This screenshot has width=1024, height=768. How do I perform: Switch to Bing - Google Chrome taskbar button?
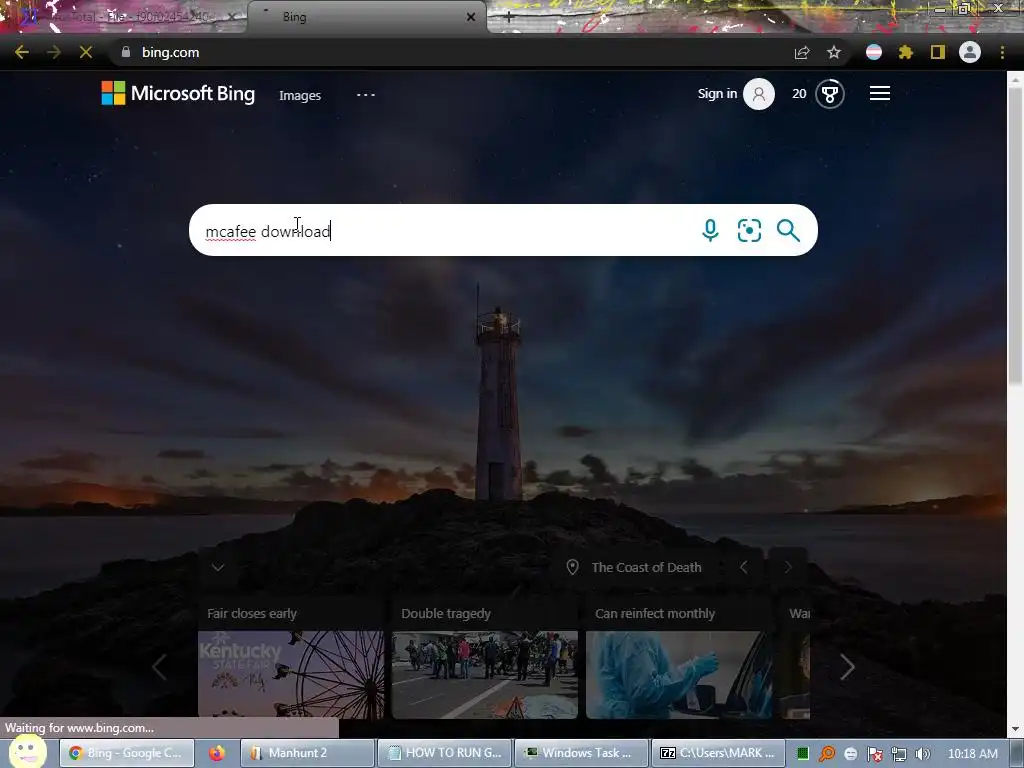(x=127, y=753)
